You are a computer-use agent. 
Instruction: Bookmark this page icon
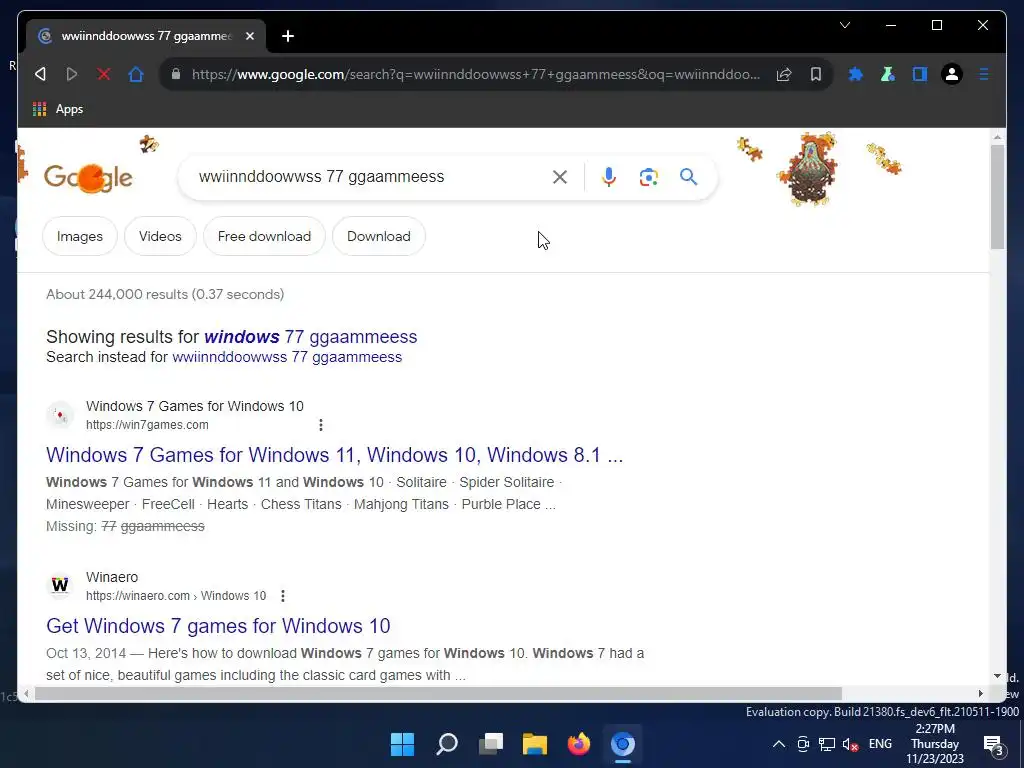point(816,74)
